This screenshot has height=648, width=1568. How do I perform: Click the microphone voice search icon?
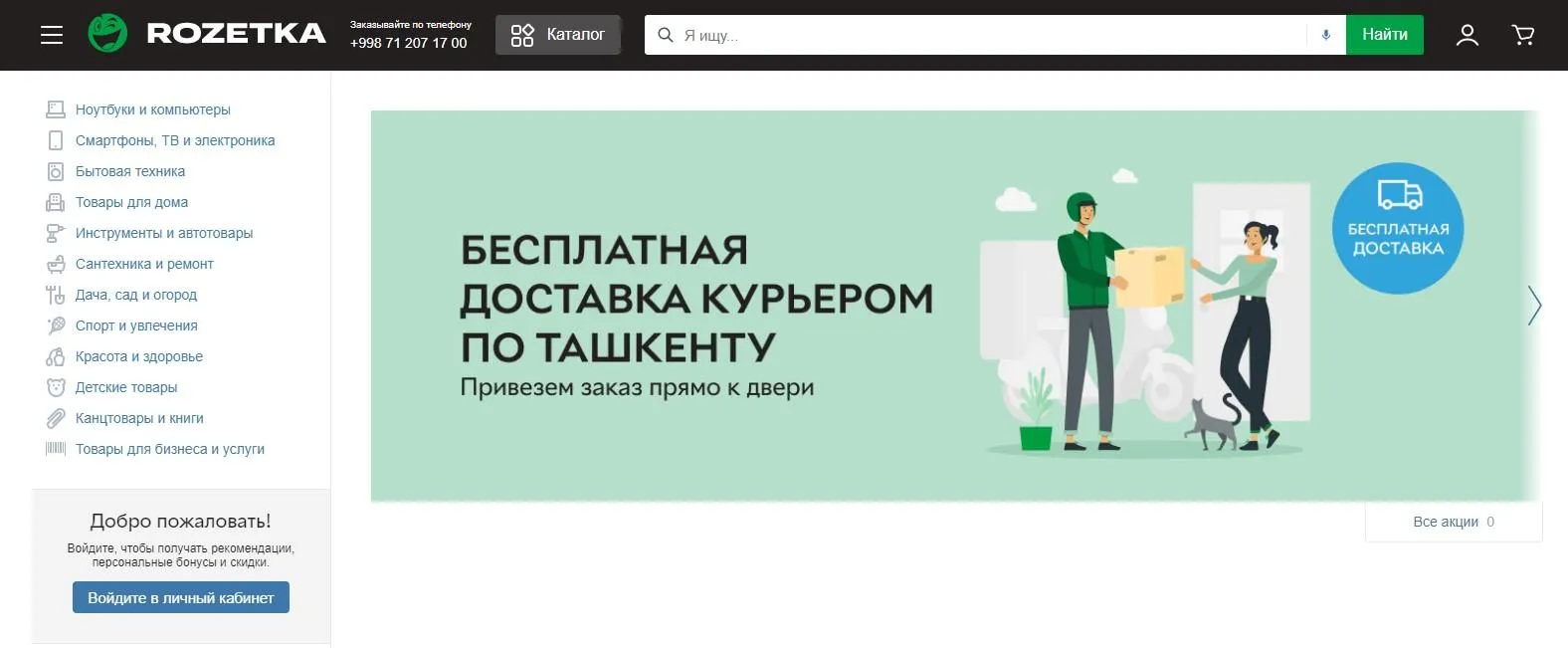(1325, 35)
